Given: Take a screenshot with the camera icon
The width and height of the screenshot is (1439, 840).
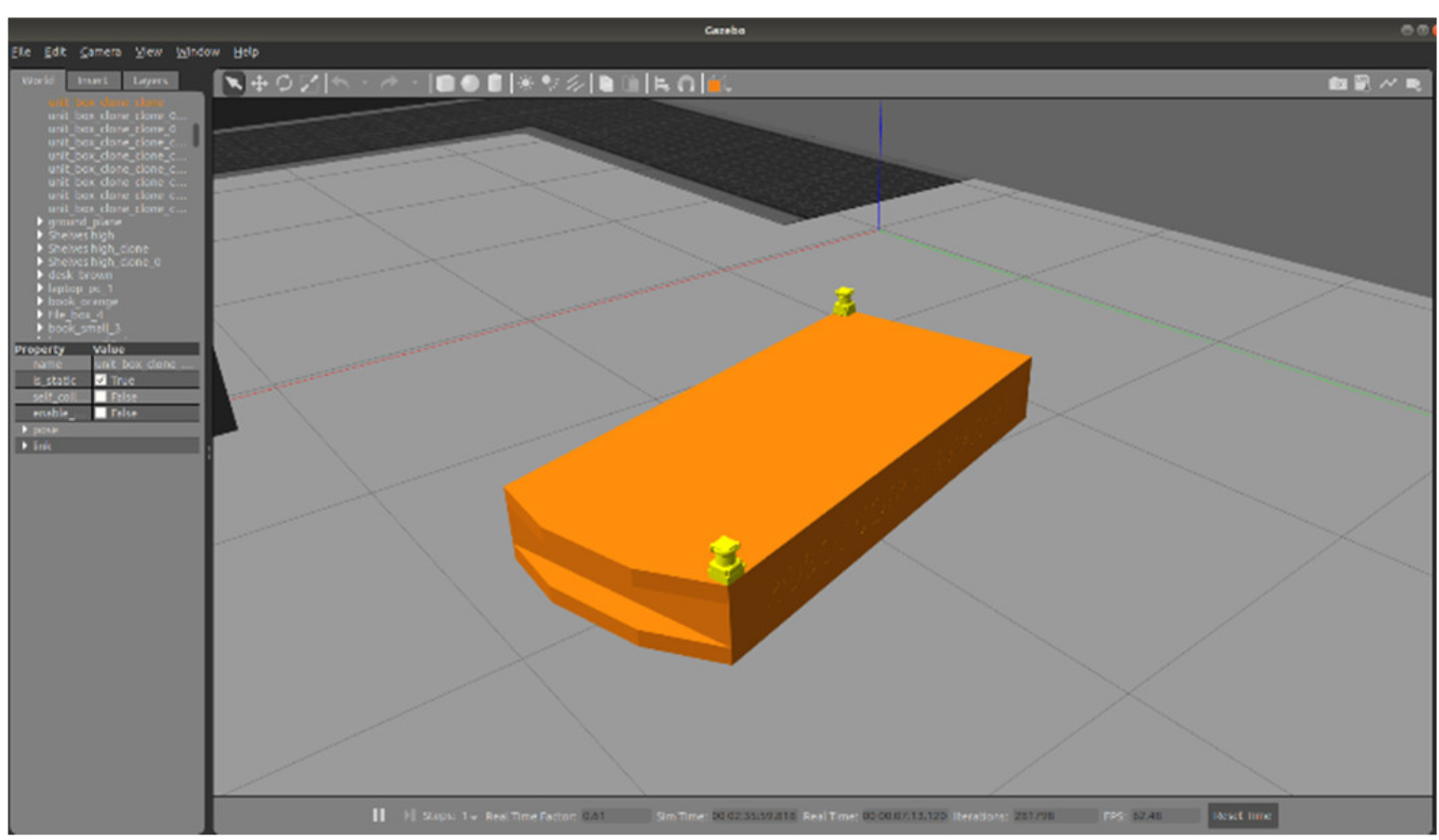Looking at the screenshot, I should click(x=1337, y=84).
